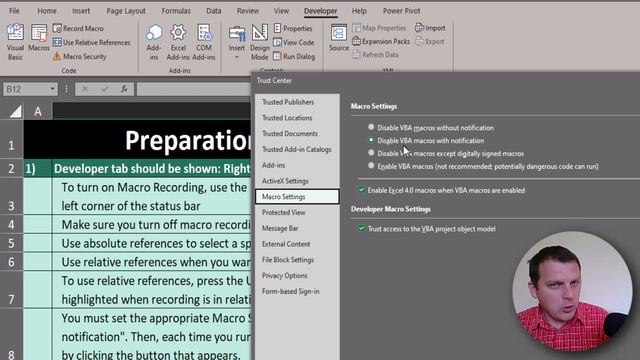Viewport: 640px width, 360px height.
Task: Click the confirm checkmark in formula bar
Action: click(104, 89)
